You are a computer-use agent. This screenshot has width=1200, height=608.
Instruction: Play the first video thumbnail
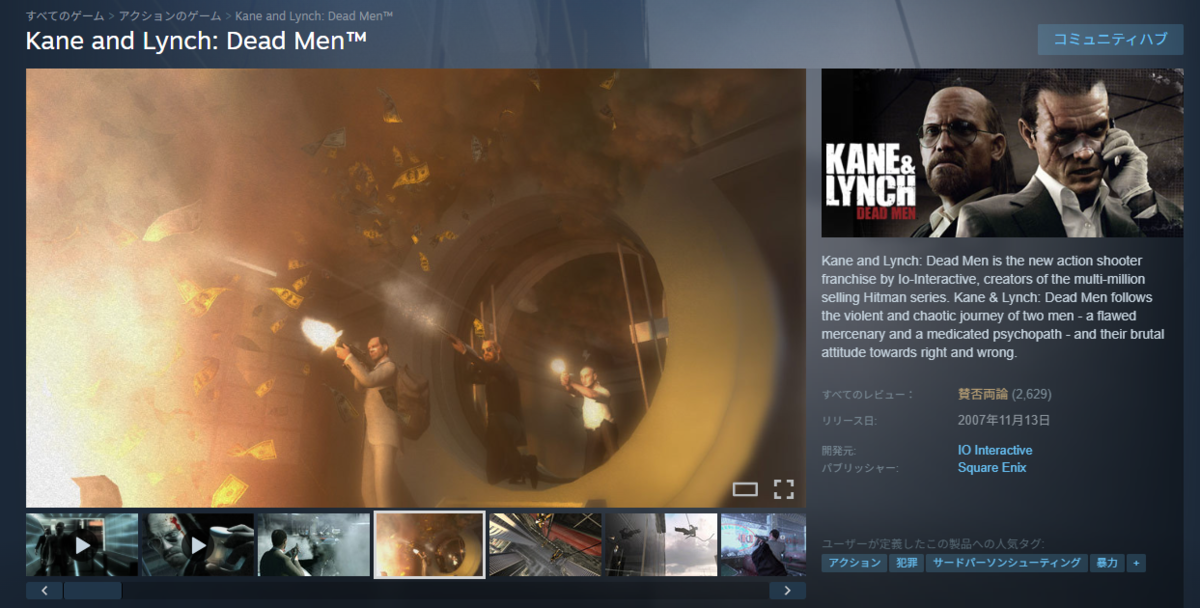82,545
